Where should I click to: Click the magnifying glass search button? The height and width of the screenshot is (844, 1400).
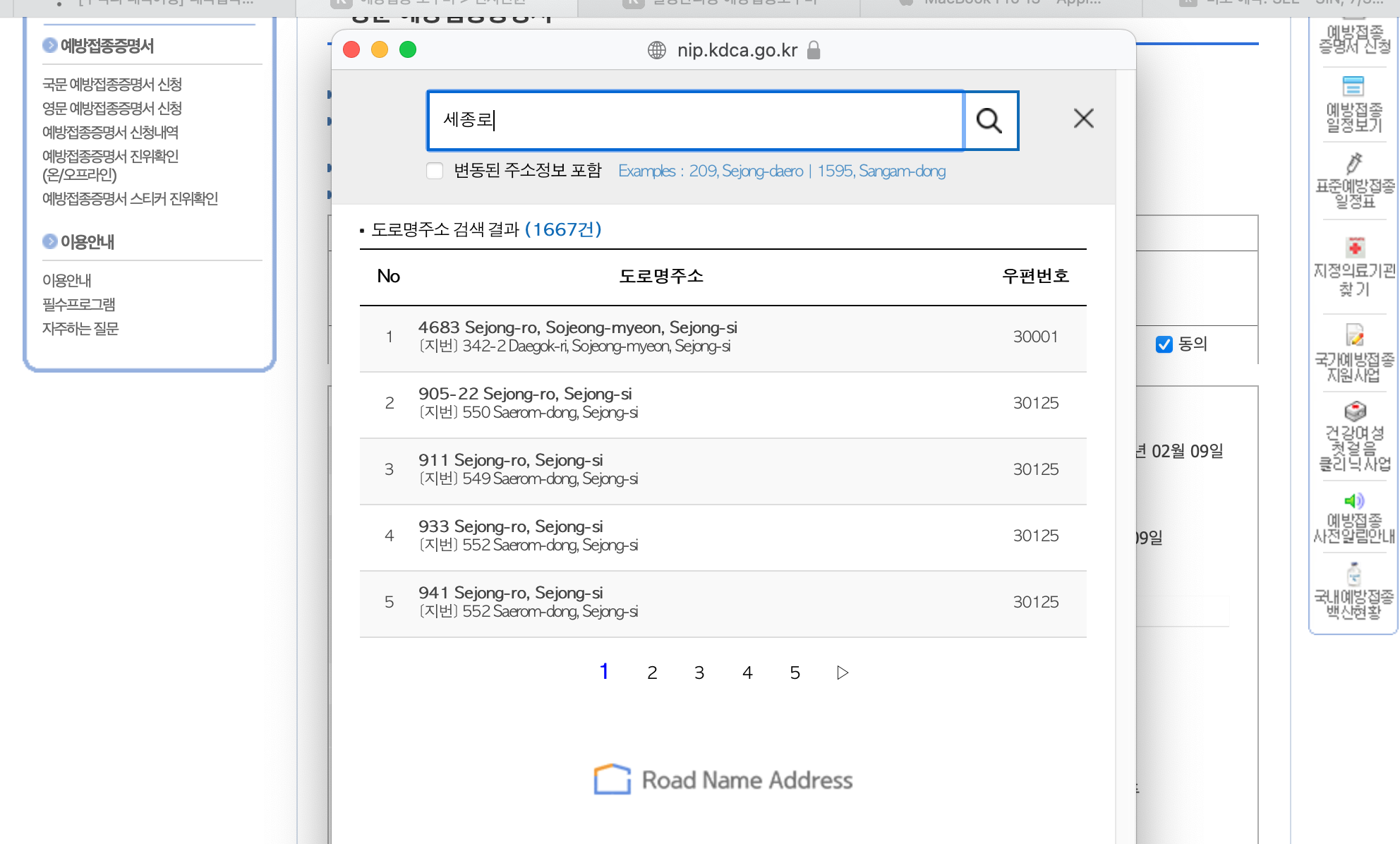[x=989, y=121]
